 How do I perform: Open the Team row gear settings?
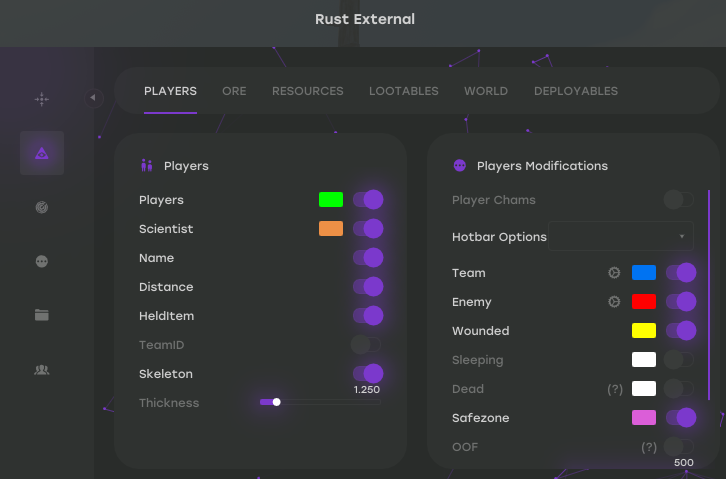pos(614,273)
